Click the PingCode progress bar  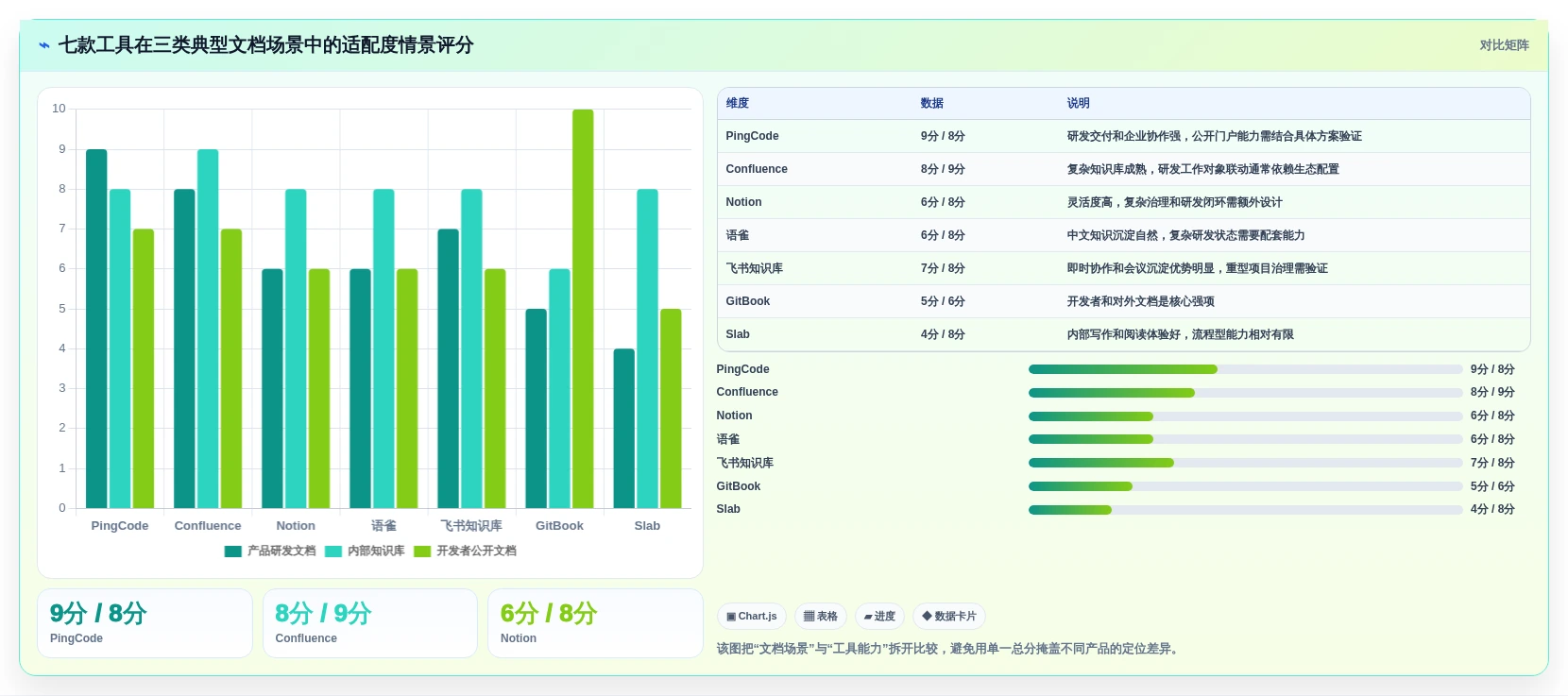[x=1245, y=369]
